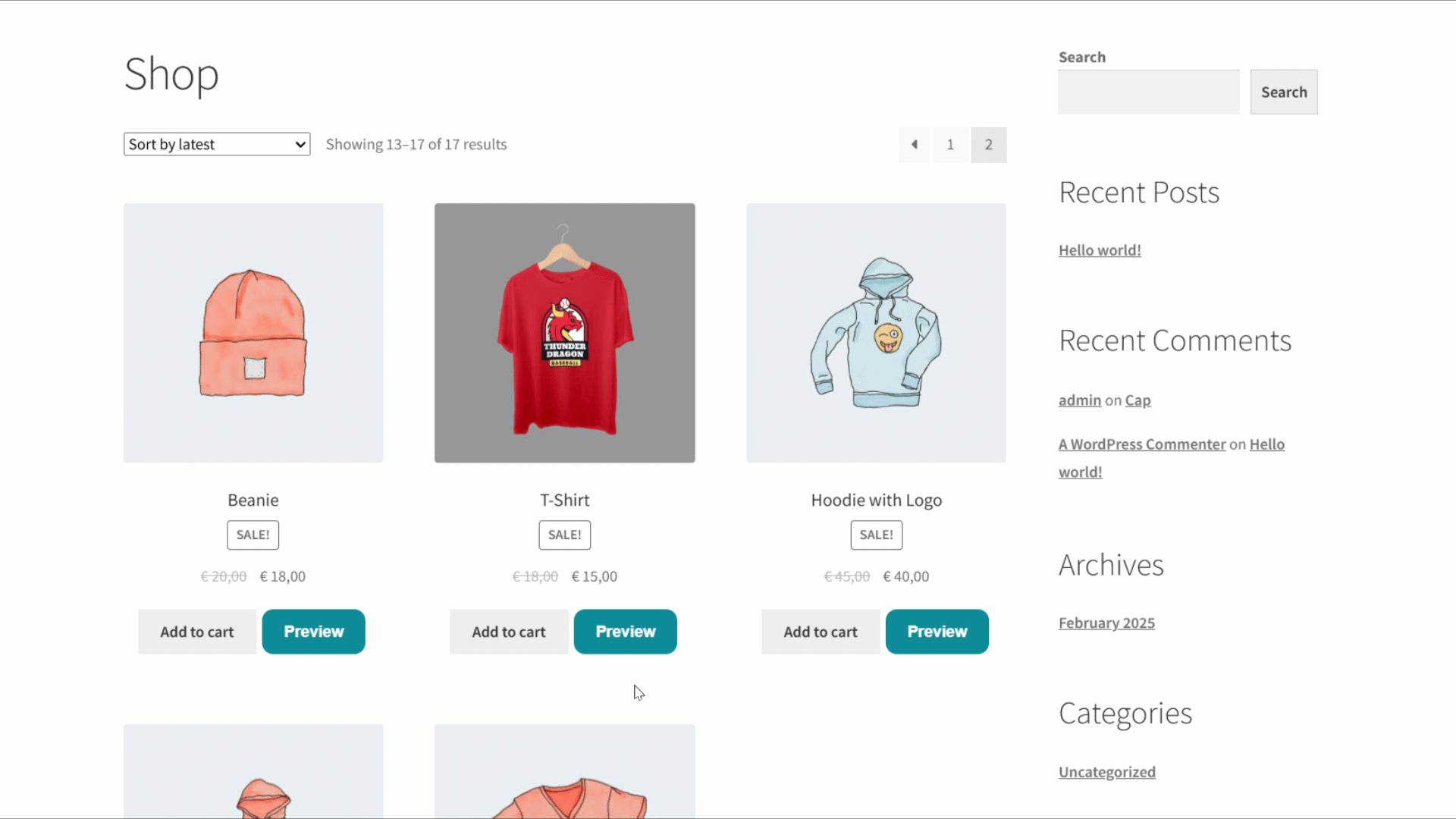The image size is (1456, 819).
Task: Select page 2 in pagination
Action: 989,144
